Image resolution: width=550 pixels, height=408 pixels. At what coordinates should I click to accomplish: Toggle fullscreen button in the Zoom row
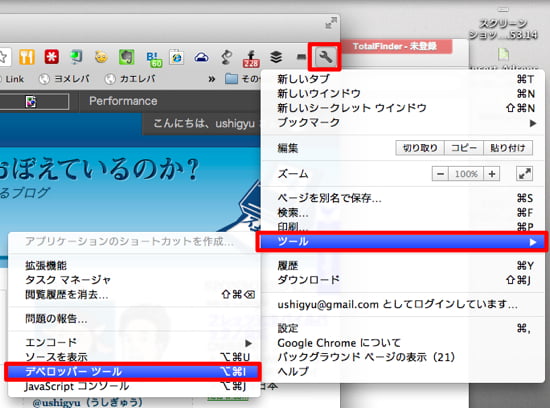click(x=524, y=174)
